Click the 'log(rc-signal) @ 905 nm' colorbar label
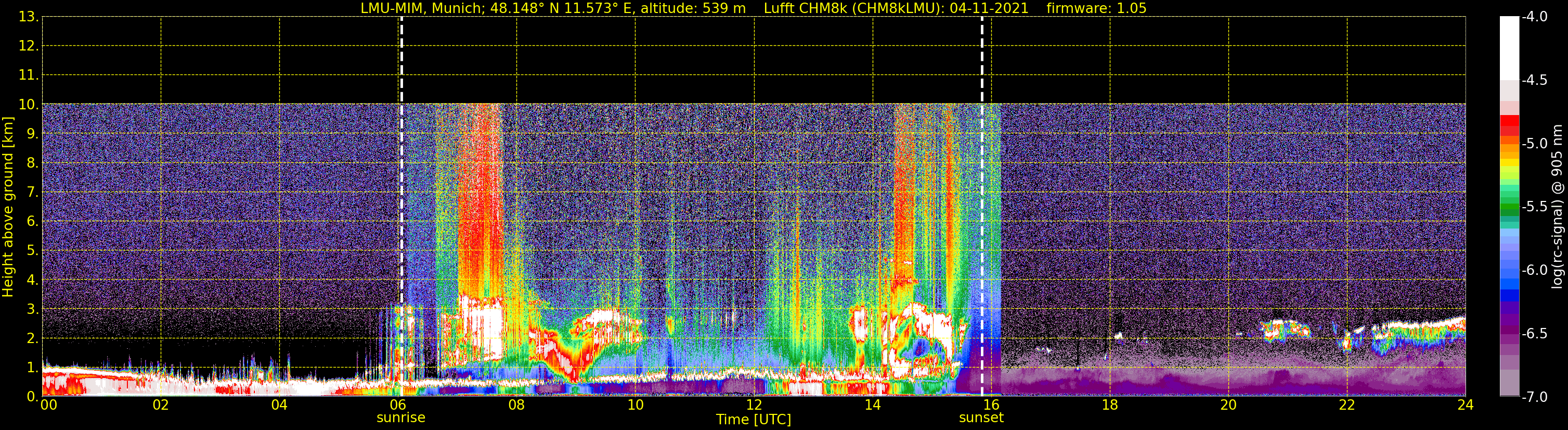 [1557, 207]
